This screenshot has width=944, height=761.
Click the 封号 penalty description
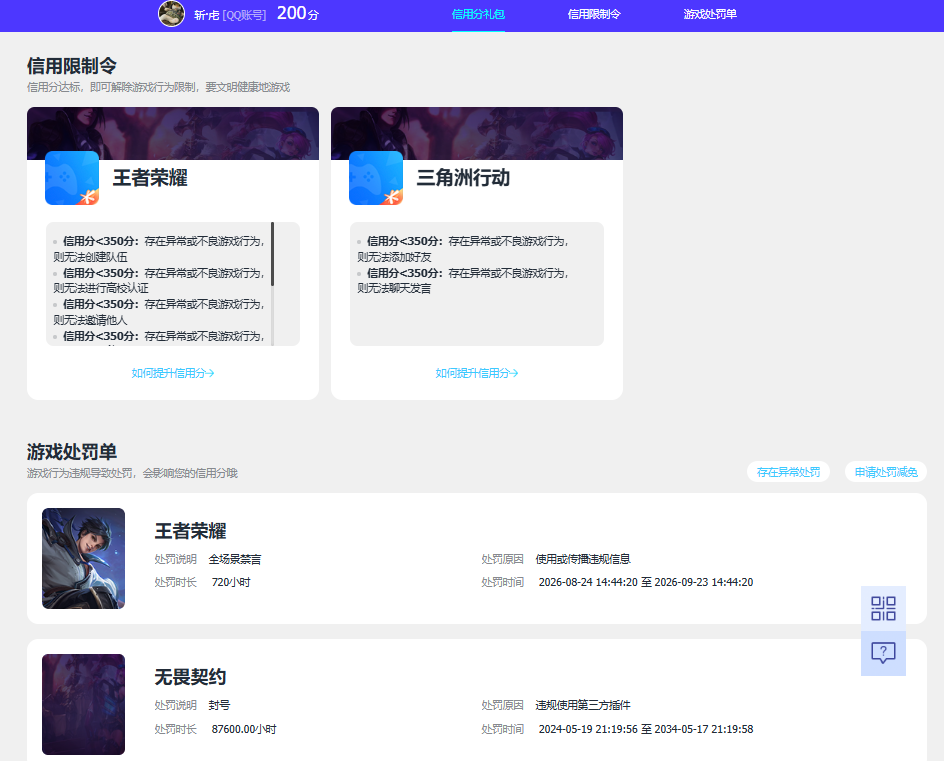pos(219,705)
